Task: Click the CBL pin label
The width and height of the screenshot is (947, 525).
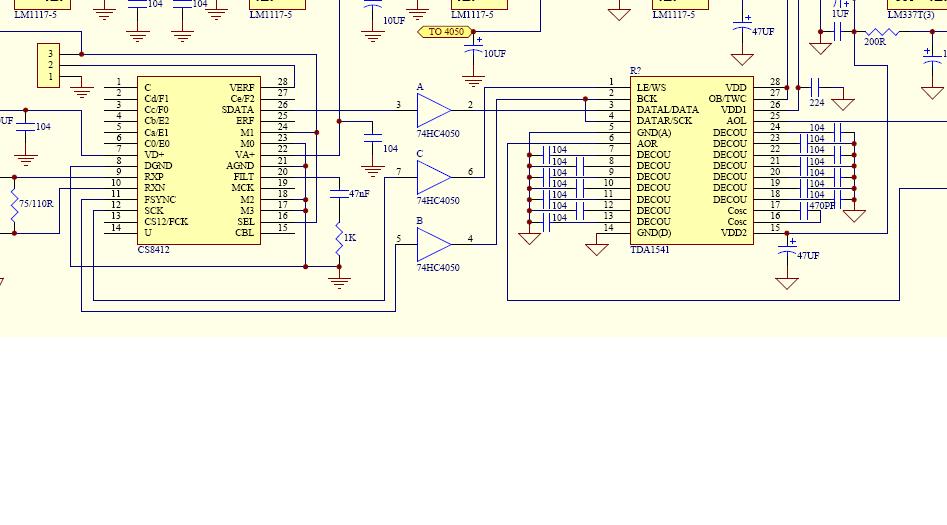Action: pyautogui.click(x=245, y=233)
